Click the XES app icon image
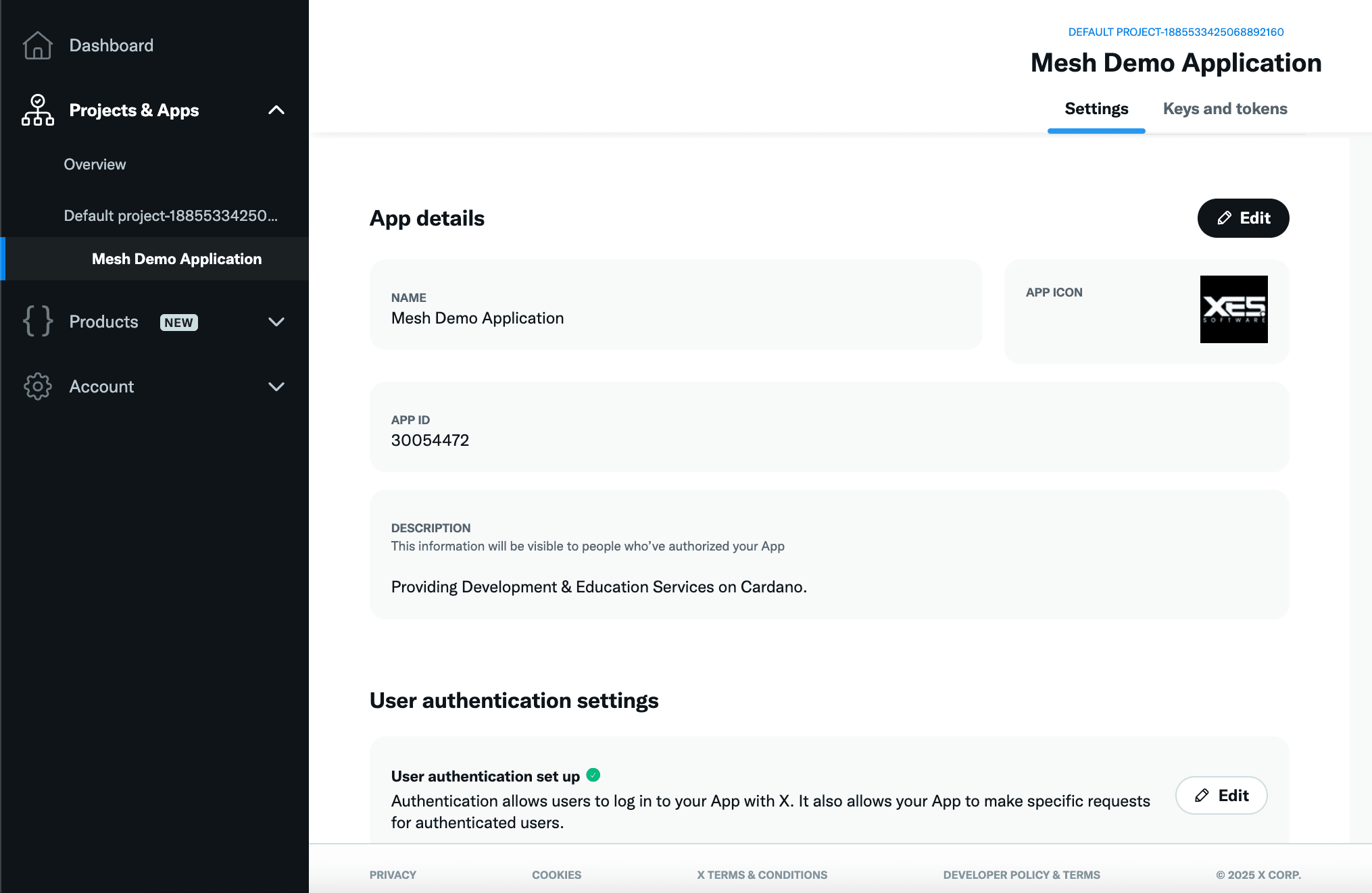1372x893 pixels. (1233, 309)
